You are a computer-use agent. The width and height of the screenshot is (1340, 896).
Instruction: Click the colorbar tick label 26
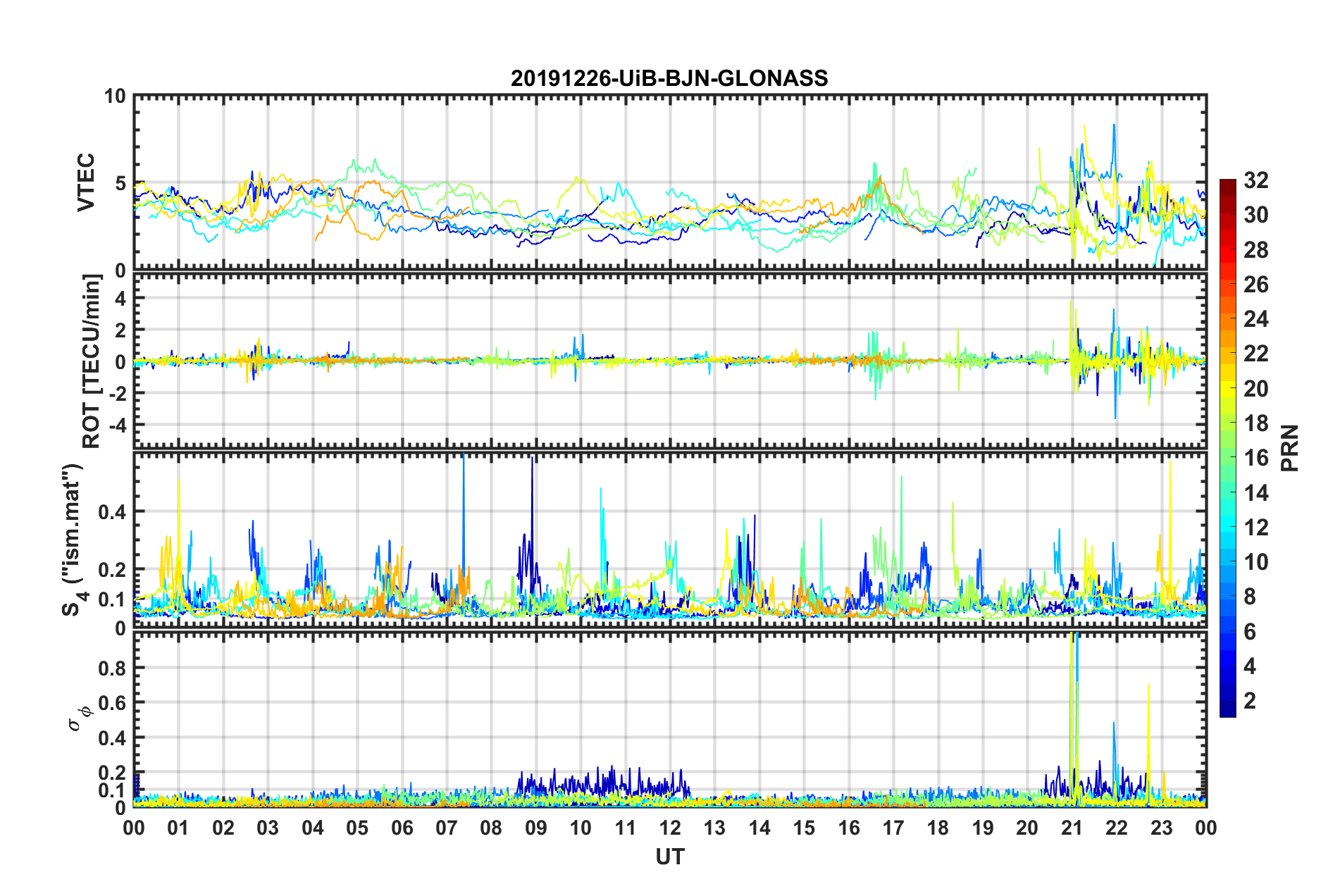1255,285
